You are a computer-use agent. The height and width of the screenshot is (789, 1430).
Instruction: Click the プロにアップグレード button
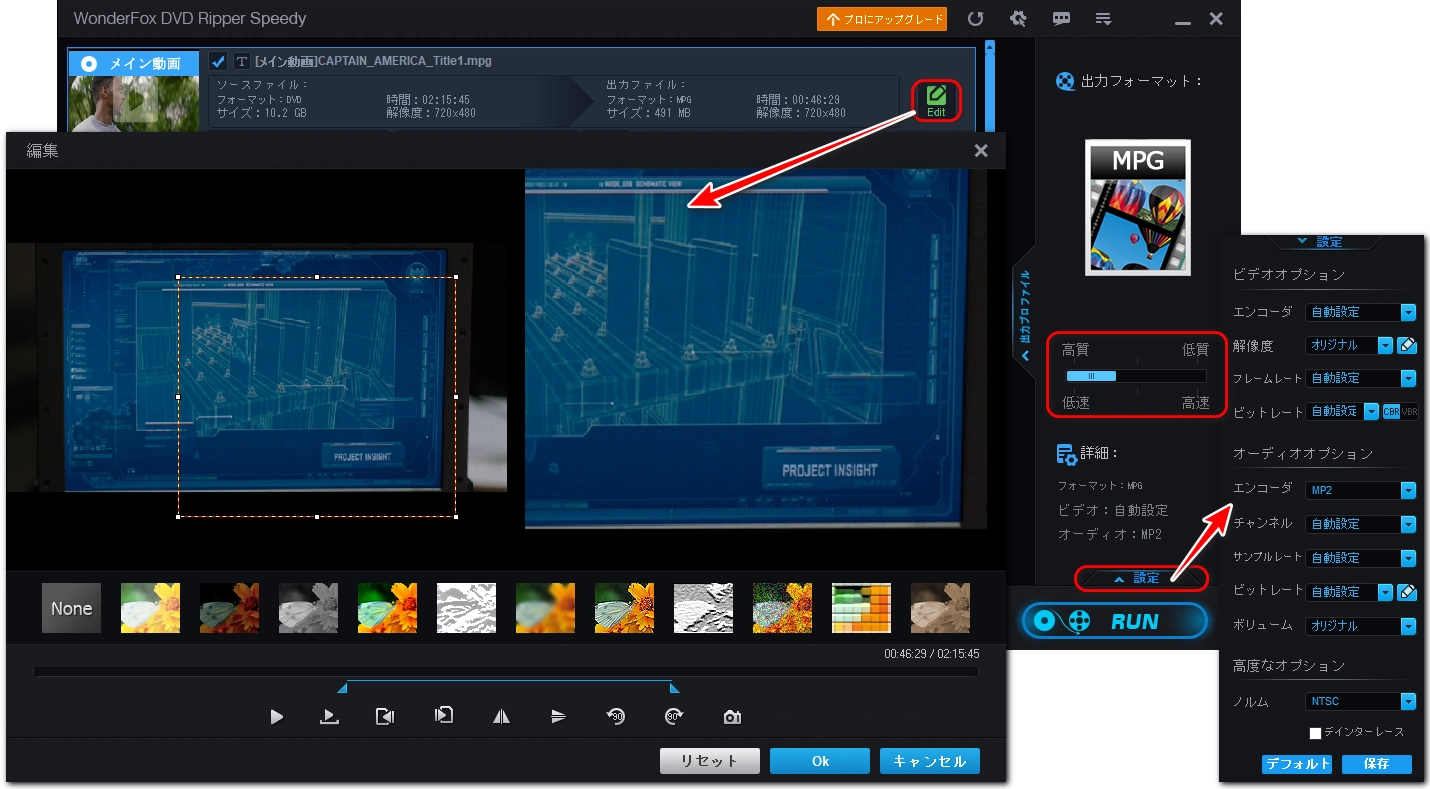tap(882, 19)
